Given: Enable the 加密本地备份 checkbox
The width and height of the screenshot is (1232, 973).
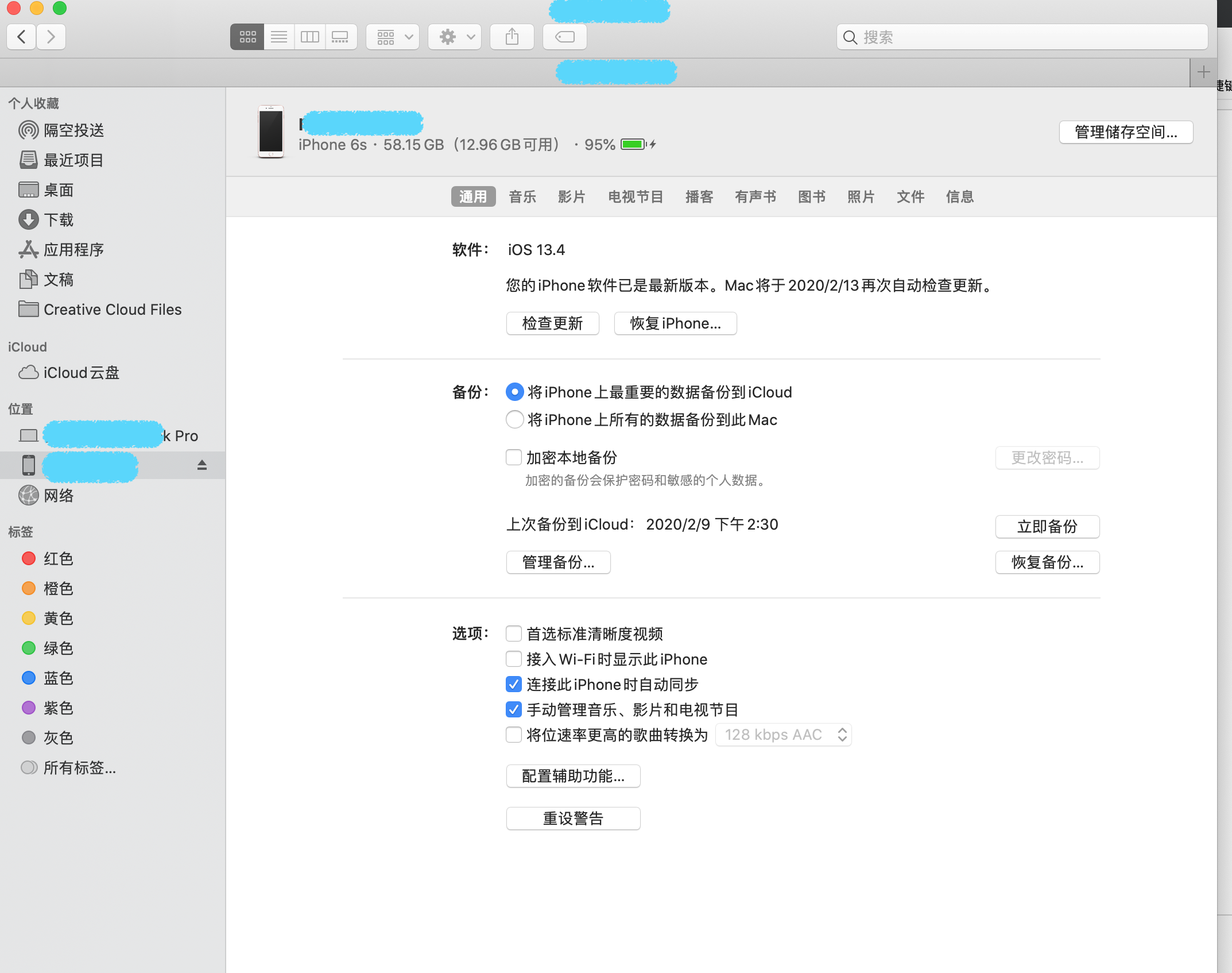Looking at the screenshot, I should pyautogui.click(x=514, y=458).
